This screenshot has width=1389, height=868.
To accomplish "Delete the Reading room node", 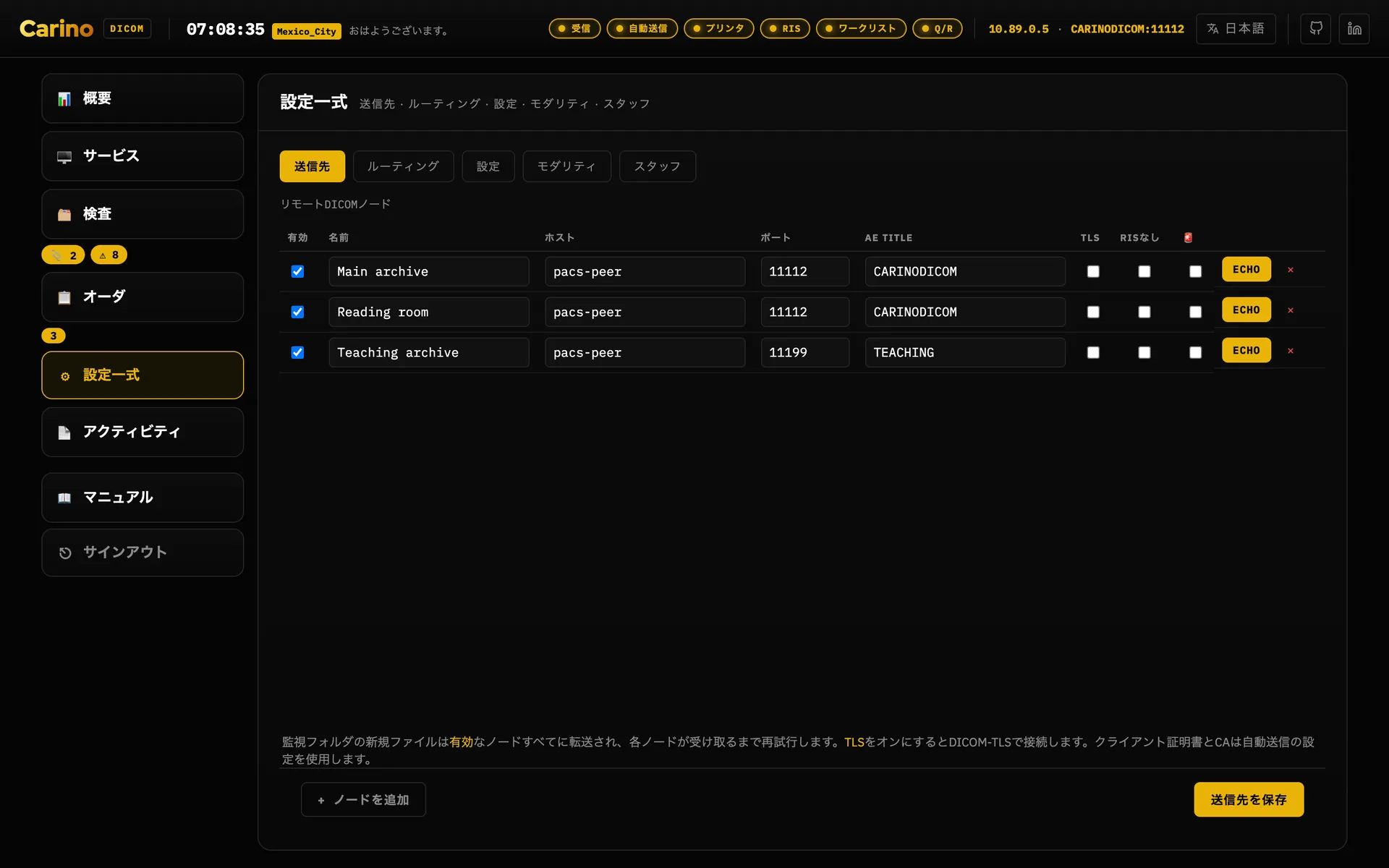I will coord(1290,310).
